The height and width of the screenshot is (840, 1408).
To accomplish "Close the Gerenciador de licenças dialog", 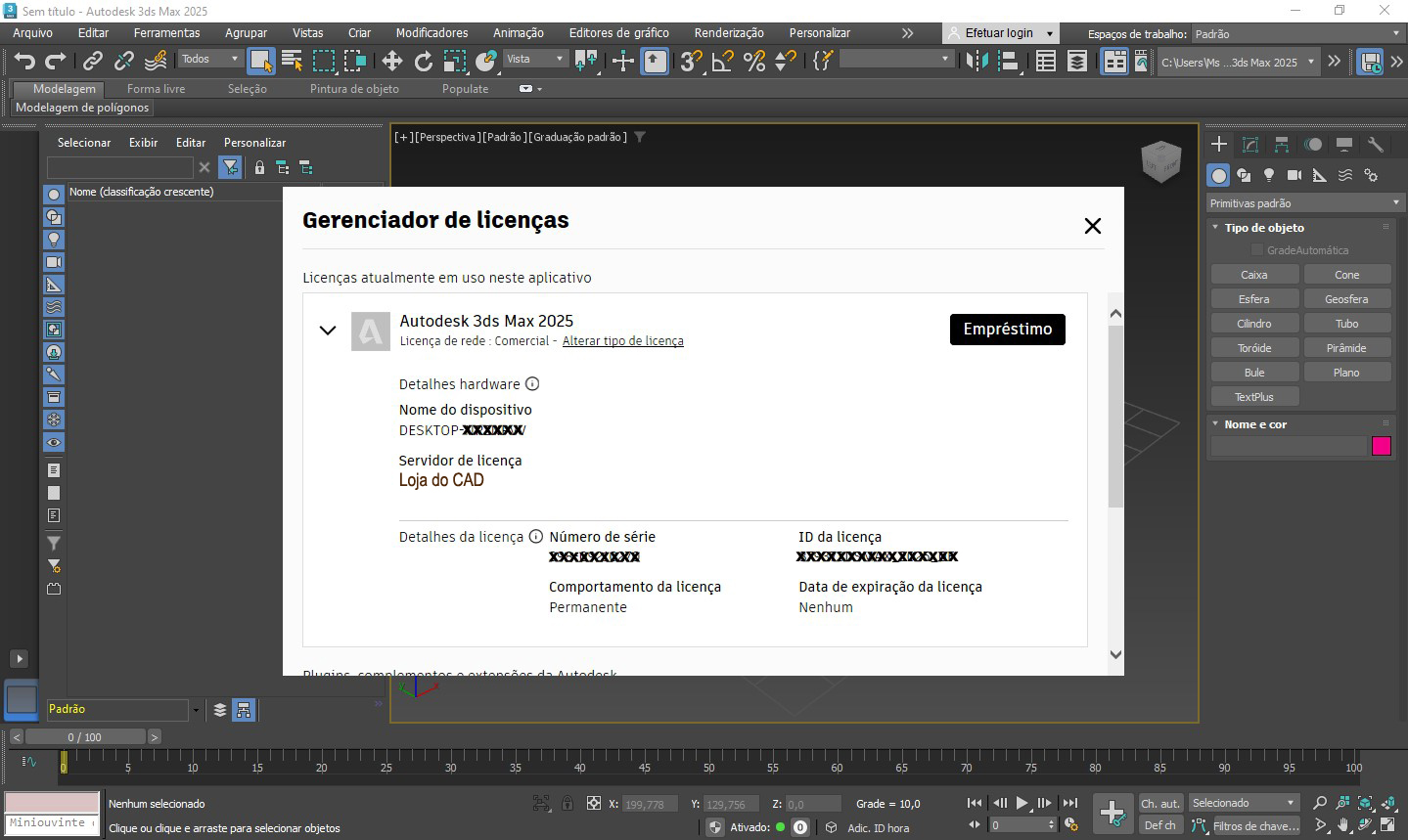I will tap(1093, 226).
